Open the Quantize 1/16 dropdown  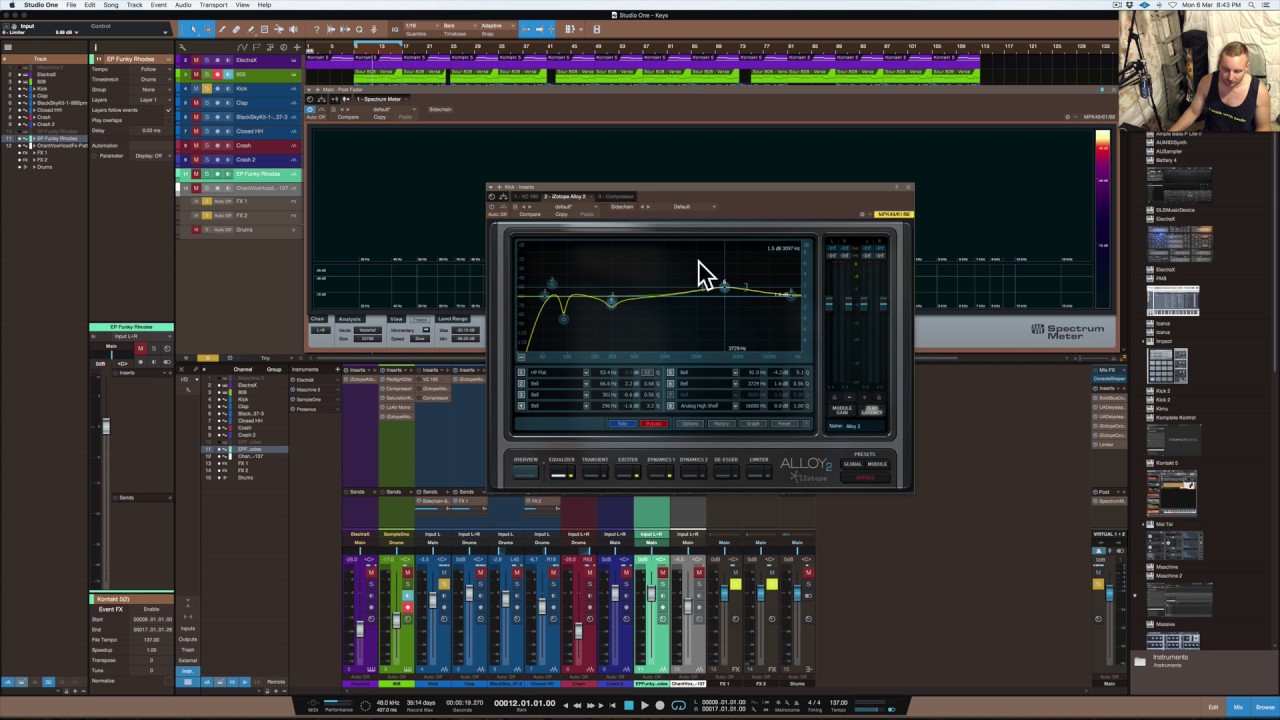tap(422, 26)
